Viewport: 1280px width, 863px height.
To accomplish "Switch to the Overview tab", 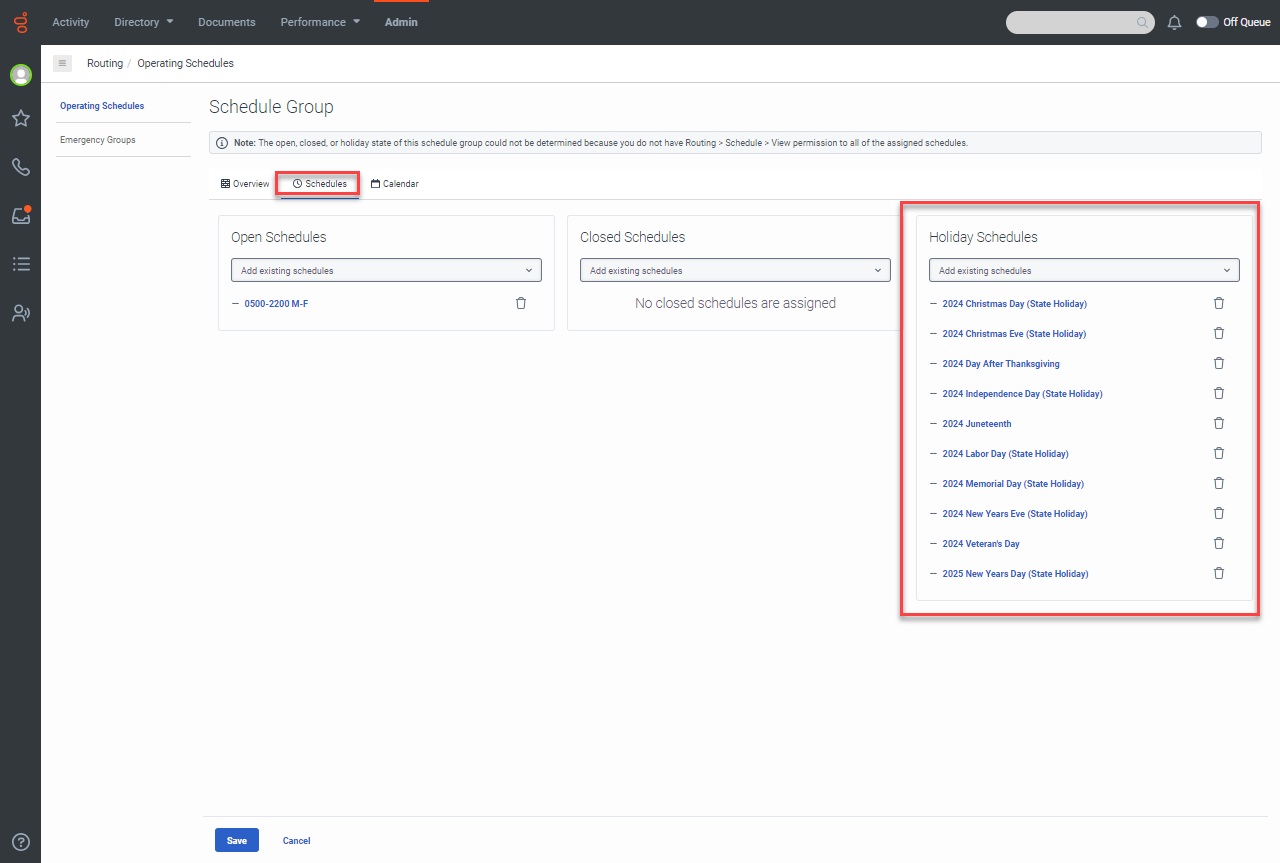I will 245,184.
